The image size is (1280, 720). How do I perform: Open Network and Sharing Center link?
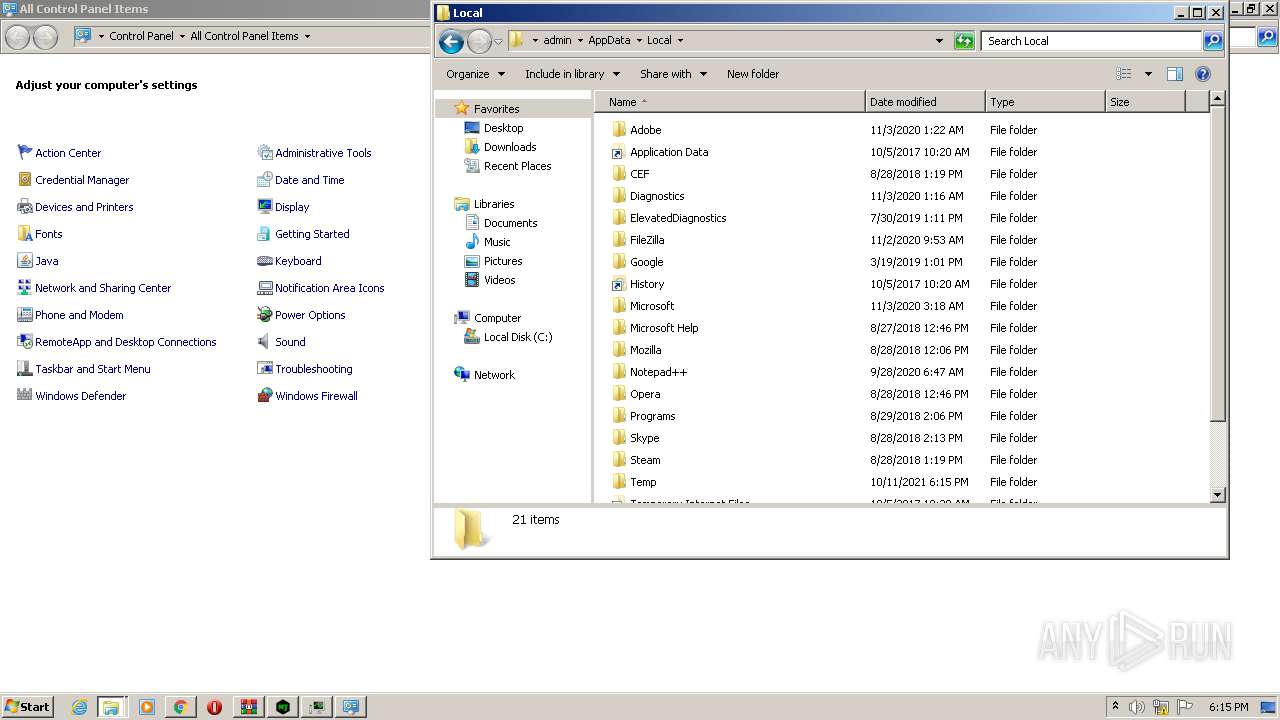[x=103, y=288]
